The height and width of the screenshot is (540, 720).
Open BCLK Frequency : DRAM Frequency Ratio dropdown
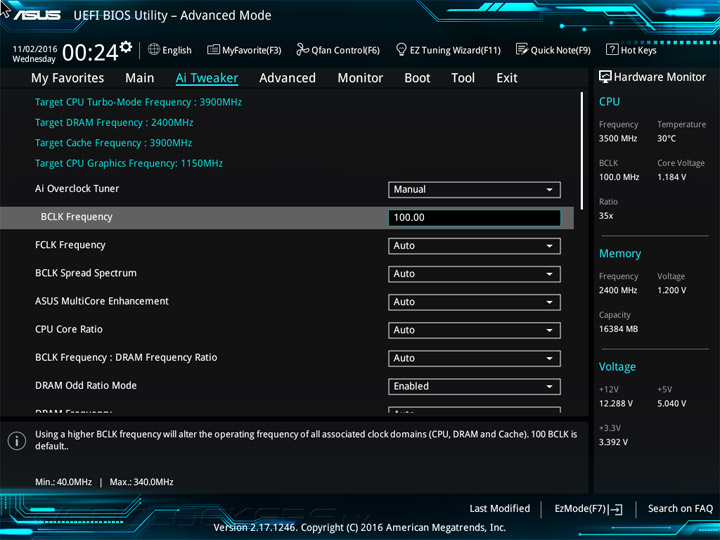pos(474,358)
